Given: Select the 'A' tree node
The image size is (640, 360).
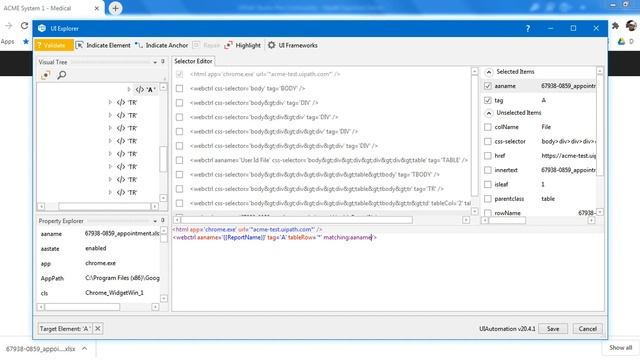Looking at the screenshot, I should 146,89.
